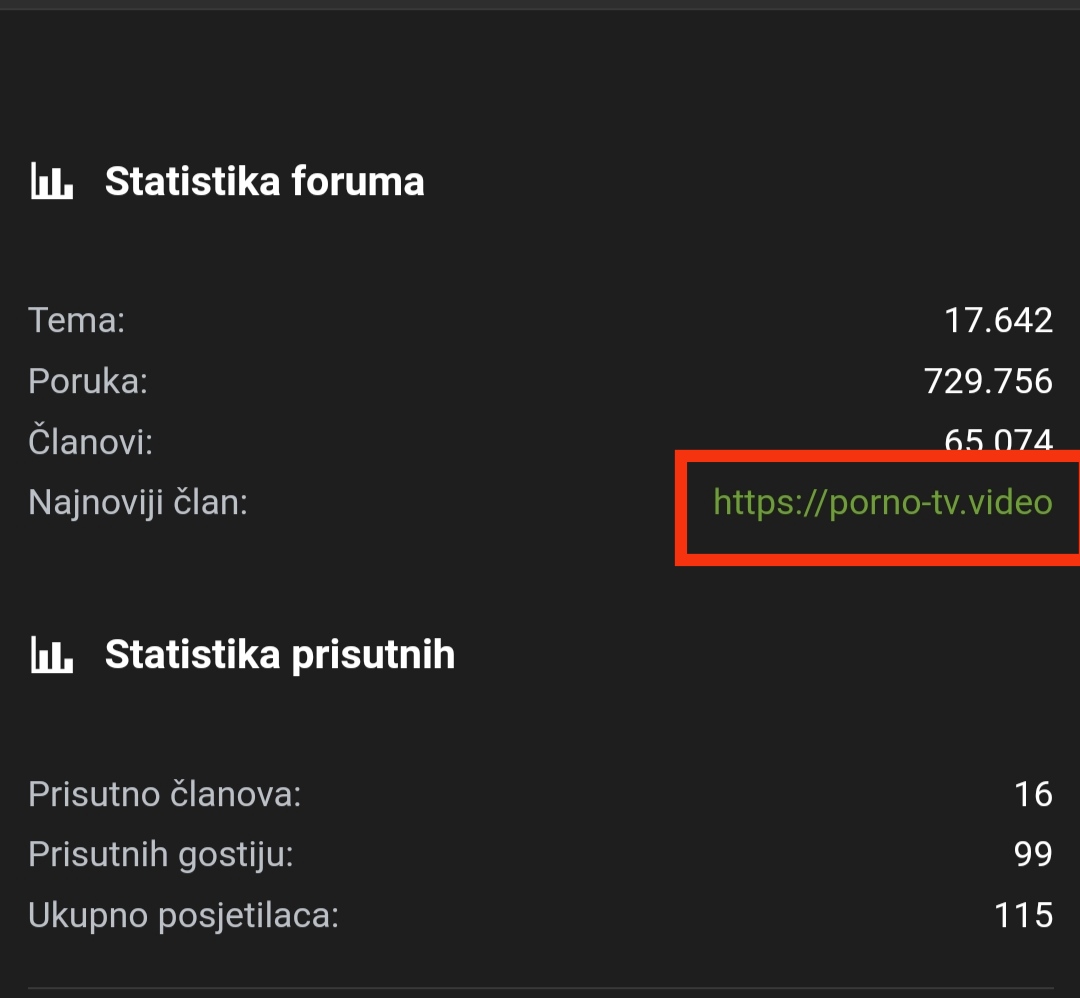
Task: Click the divider line below Ukupno posjetilaca
Action: [x=541, y=988]
